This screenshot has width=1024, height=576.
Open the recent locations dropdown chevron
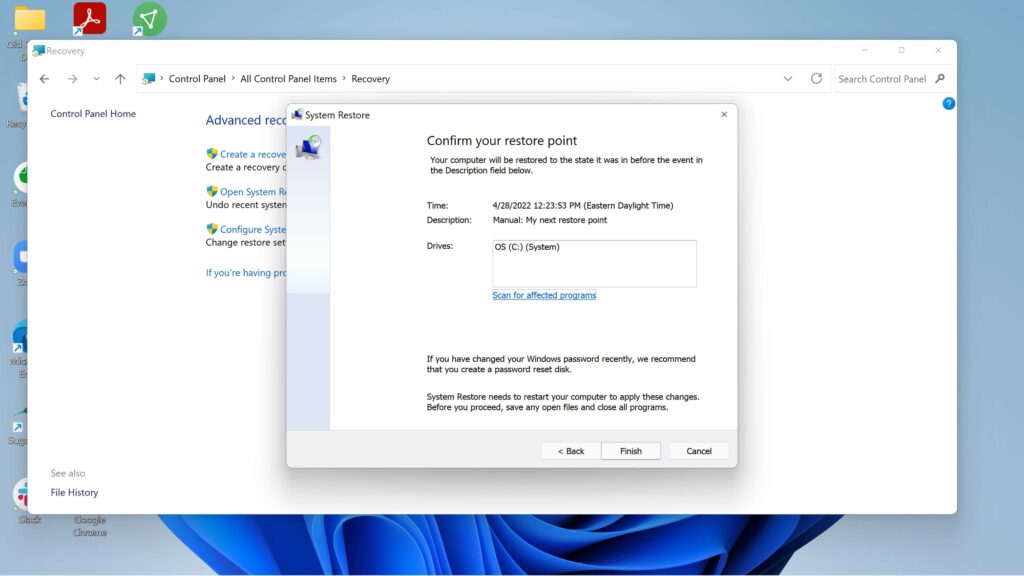click(96, 78)
